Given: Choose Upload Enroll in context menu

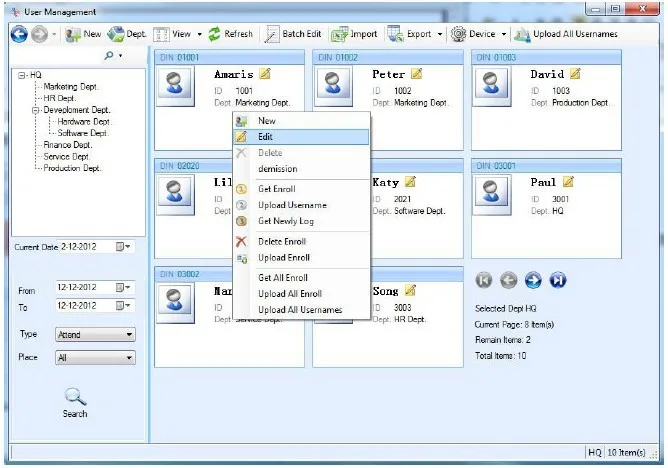Looking at the screenshot, I should (301, 258).
